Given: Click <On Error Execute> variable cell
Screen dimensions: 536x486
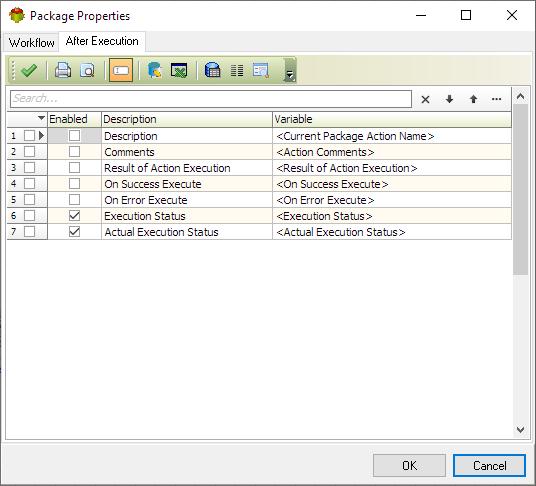Looking at the screenshot, I should point(392,200).
